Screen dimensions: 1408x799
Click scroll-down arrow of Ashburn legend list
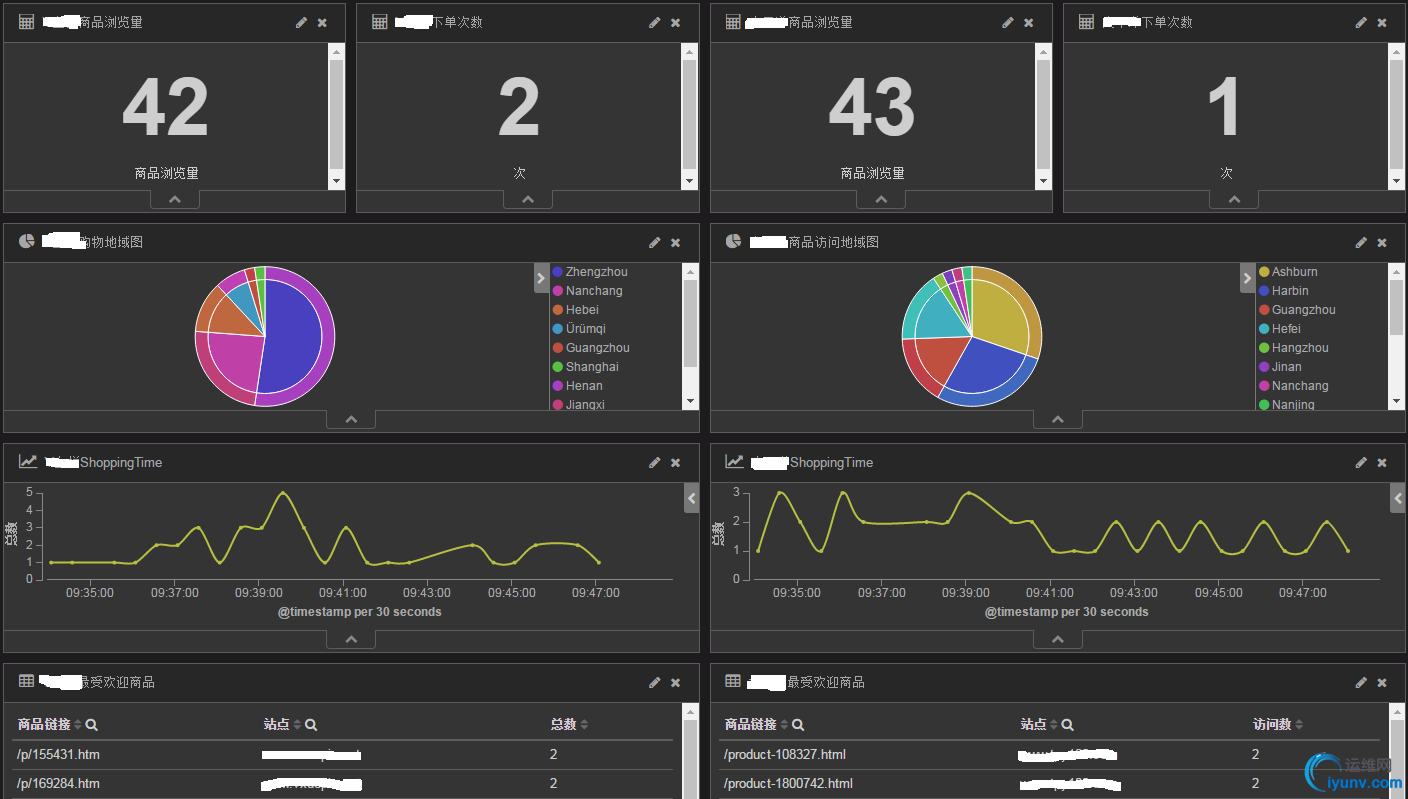(x=1396, y=401)
